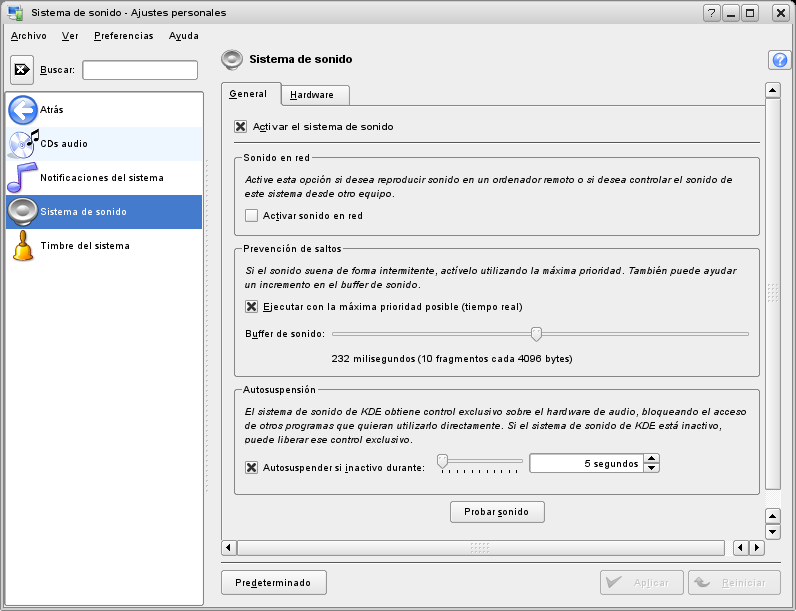Click the blue help icon at top right

[779, 60]
